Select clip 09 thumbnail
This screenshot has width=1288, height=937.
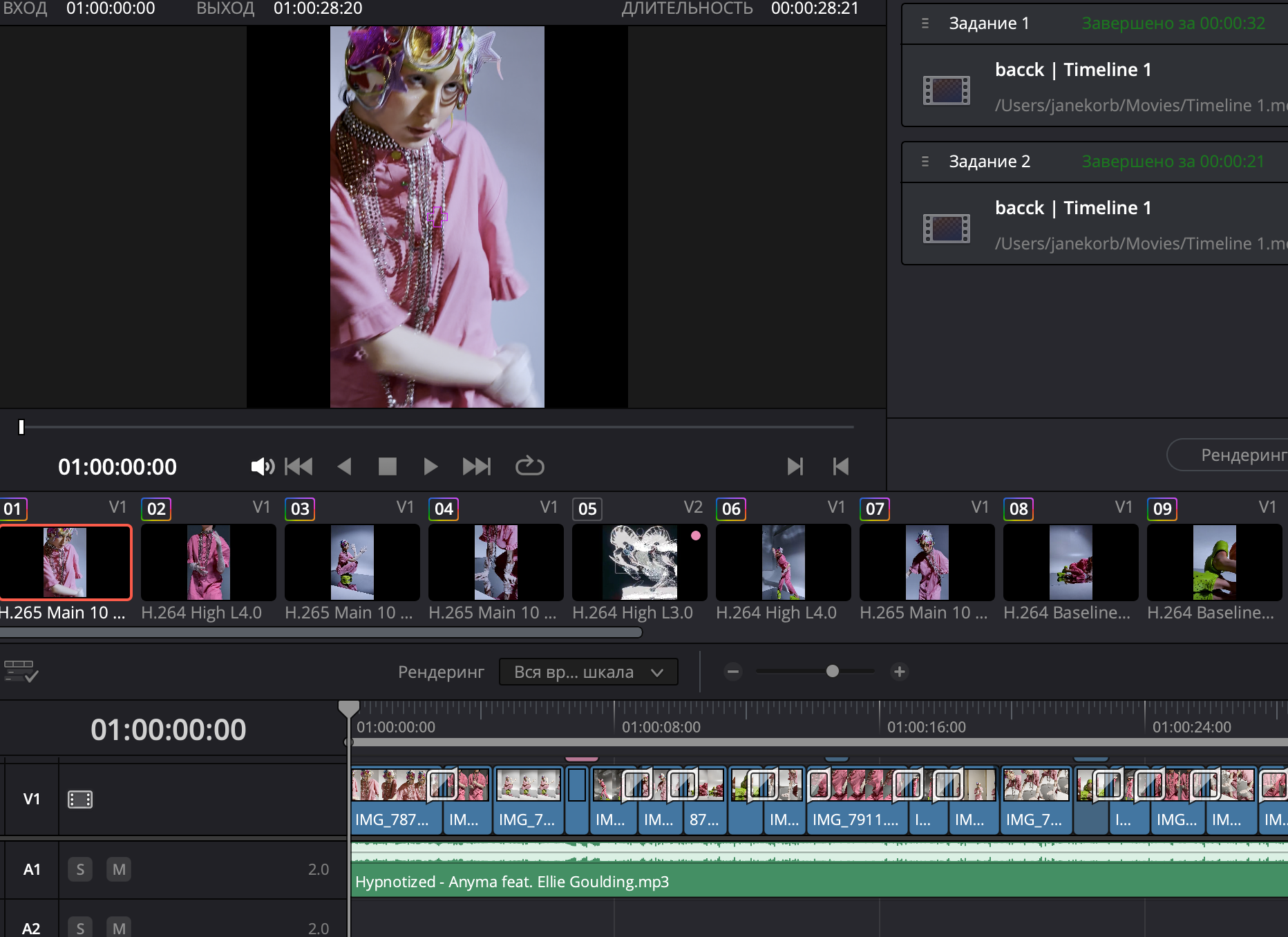coord(1215,562)
